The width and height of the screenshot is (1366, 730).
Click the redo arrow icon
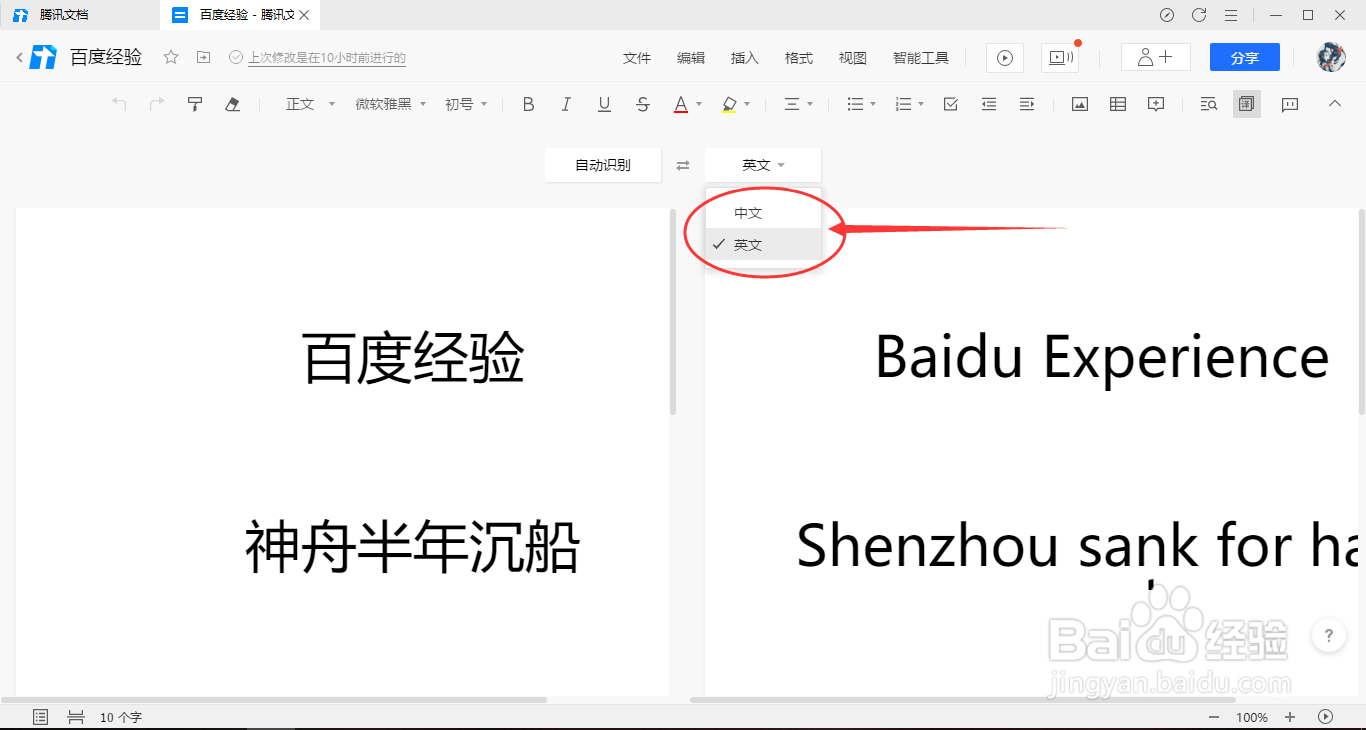click(157, 104)
